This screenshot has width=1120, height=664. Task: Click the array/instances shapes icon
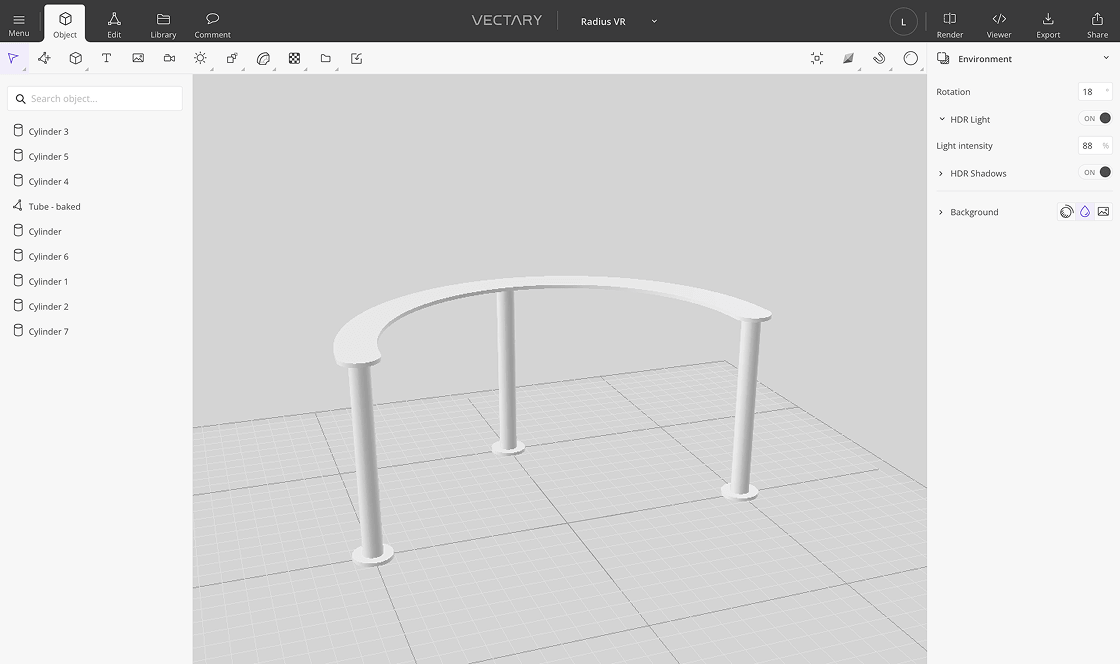point(231,59)
